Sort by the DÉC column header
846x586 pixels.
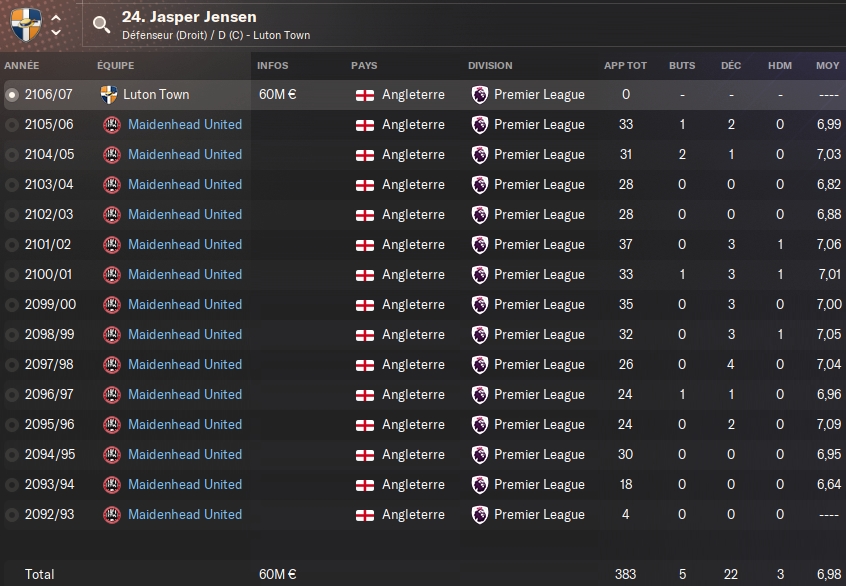731,65
